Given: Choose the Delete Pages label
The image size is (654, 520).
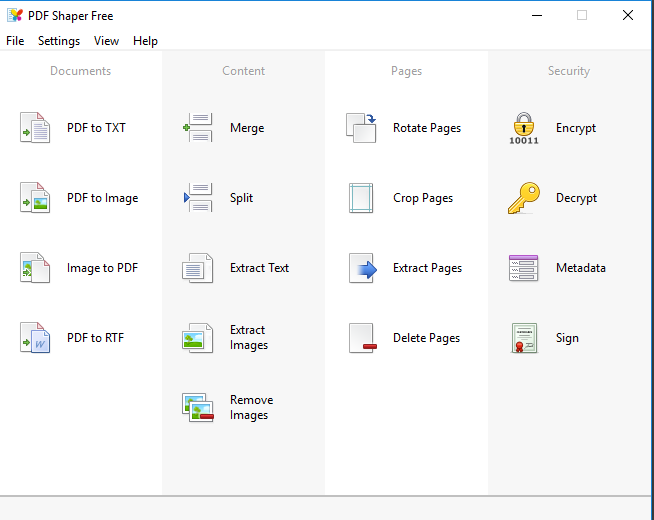Looking at the screenshot, I should (427, 338).
